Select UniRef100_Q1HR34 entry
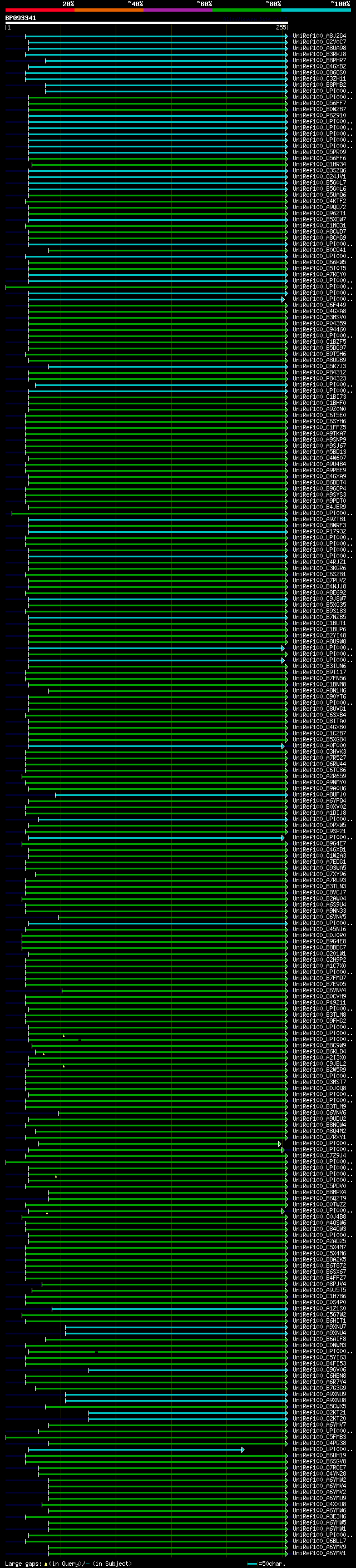The width and height of the screenshot is (356, 1568). click(319, 164)
